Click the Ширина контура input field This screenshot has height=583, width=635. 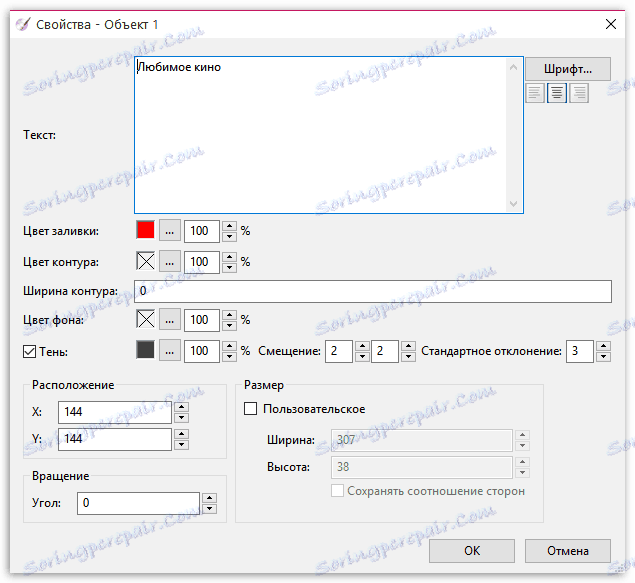coord(373,291)
